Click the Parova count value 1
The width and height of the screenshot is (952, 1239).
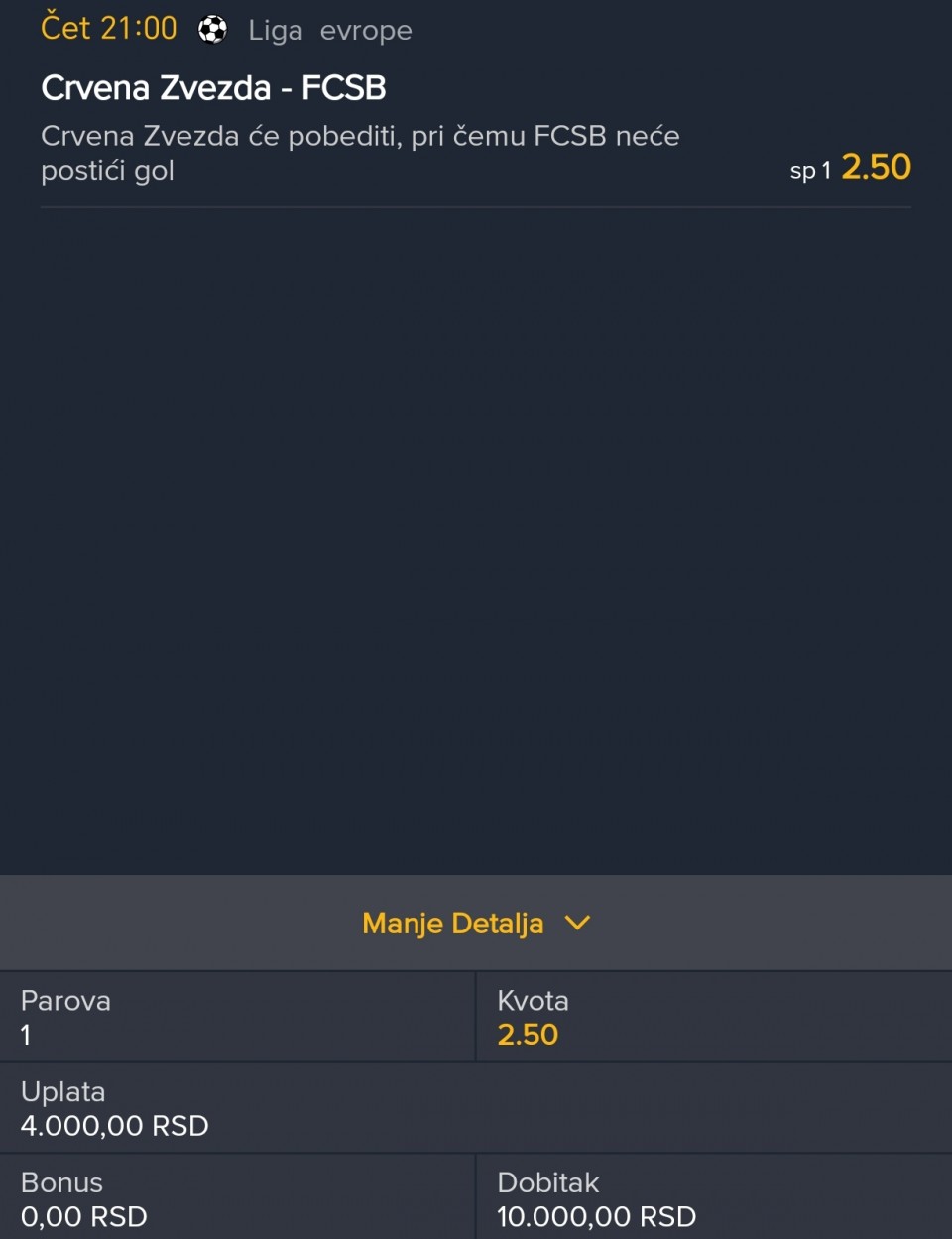pyautogui.click(x=26, y=1035)
